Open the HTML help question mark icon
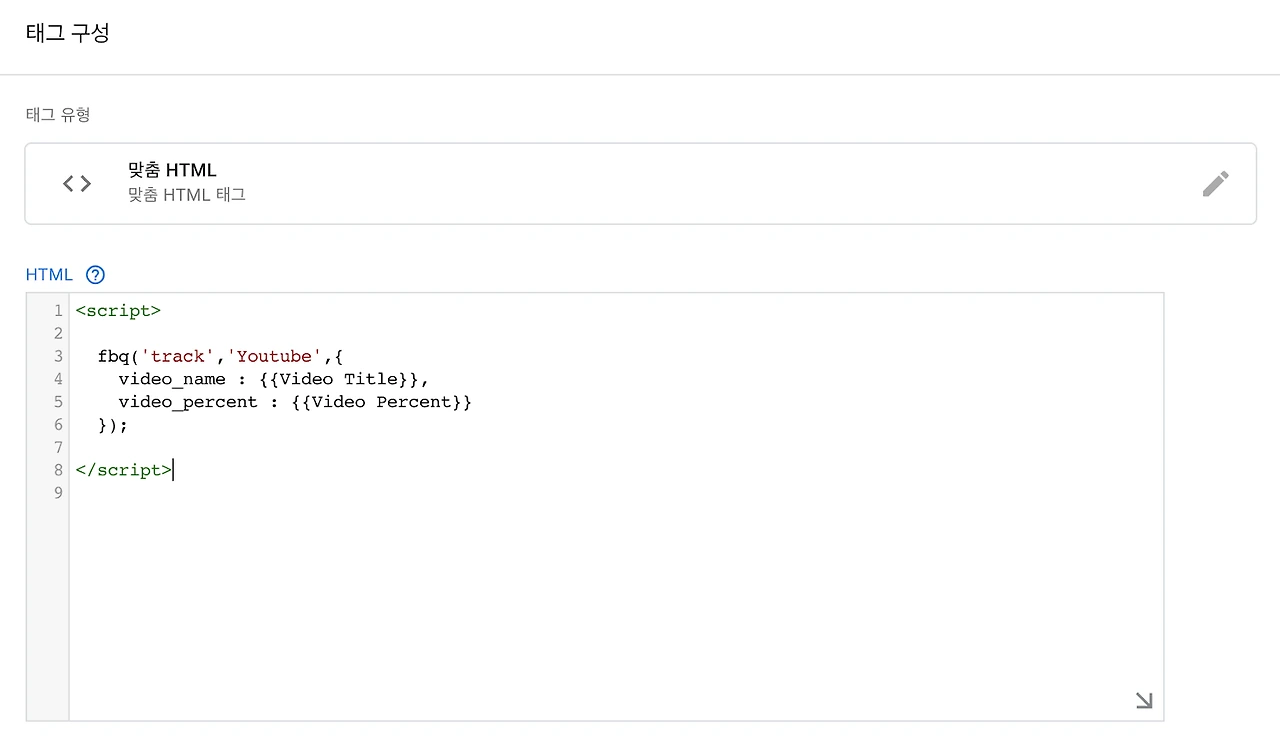 click(95, 275)
